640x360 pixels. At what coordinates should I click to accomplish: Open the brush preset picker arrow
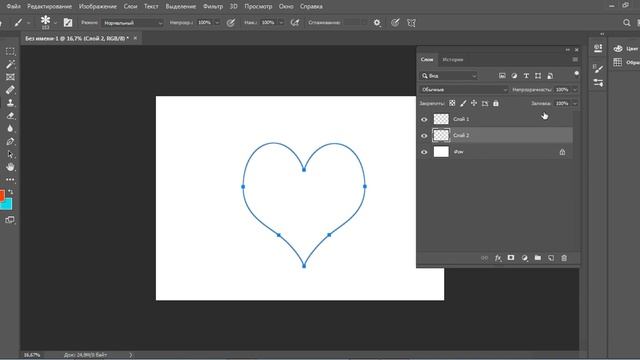coord(55,23)
